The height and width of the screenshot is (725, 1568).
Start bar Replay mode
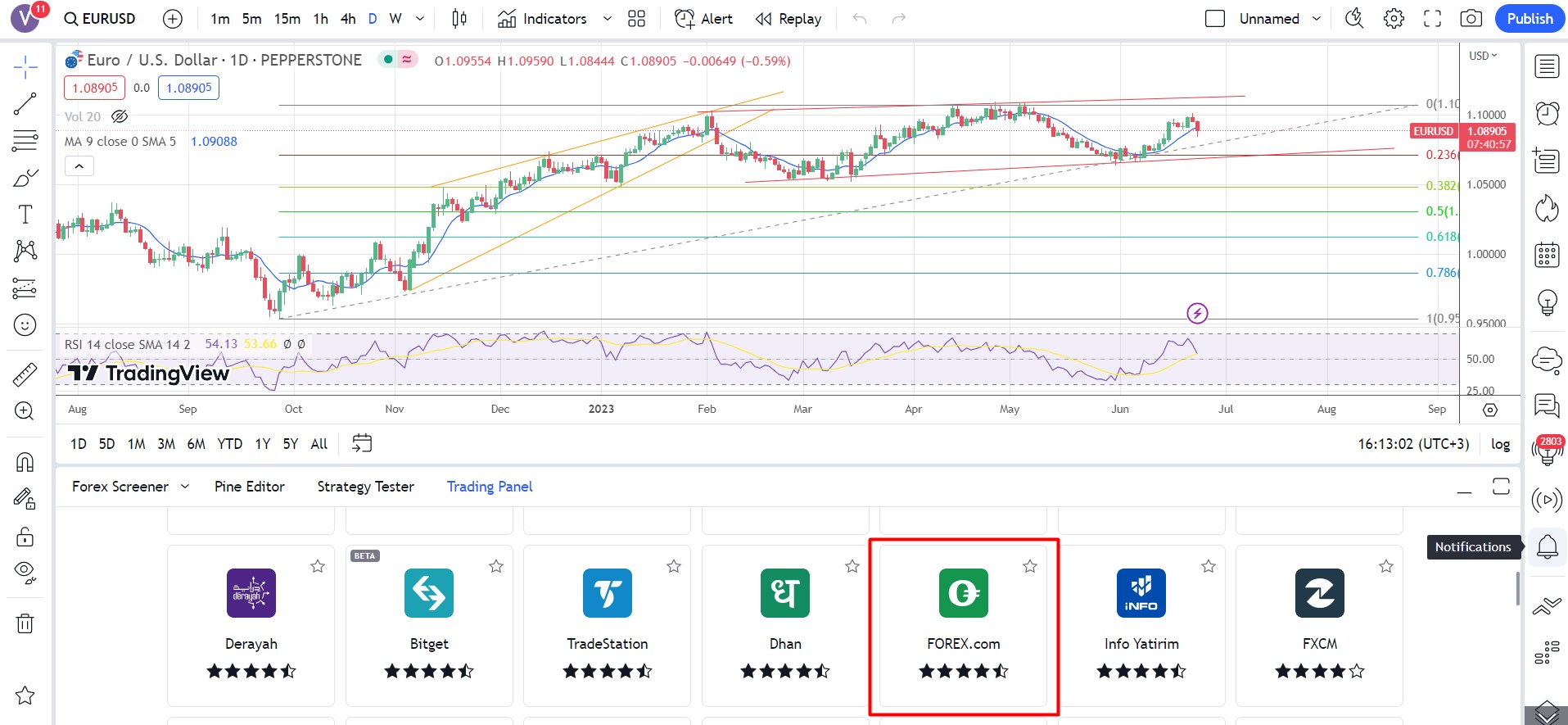pos(789,19)
